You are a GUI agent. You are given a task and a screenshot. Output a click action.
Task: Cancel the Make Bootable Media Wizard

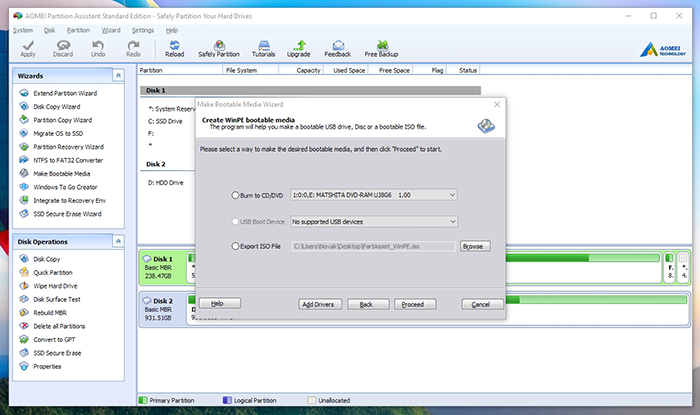pos(483,304)
